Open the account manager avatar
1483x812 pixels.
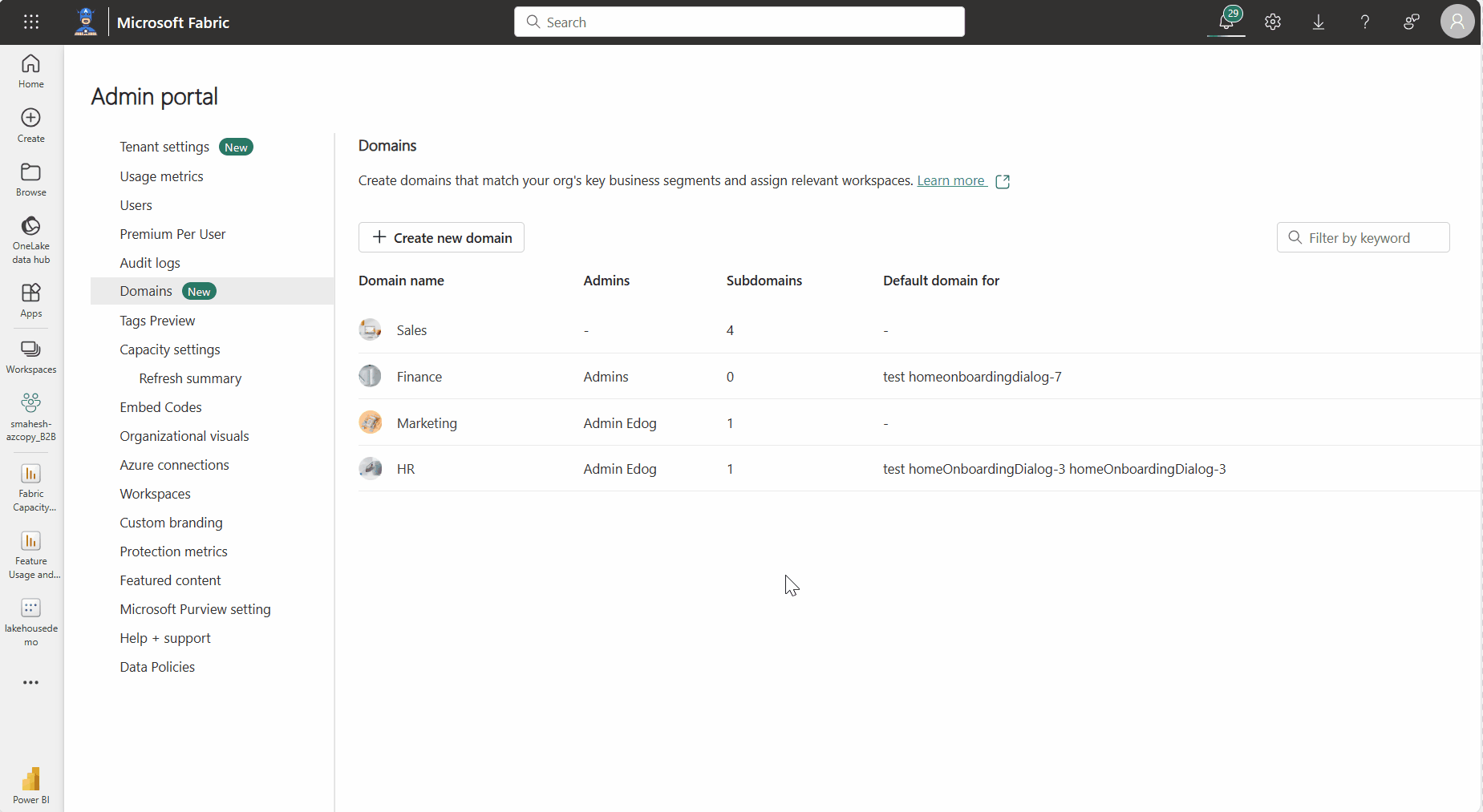tap(1457, 22)
